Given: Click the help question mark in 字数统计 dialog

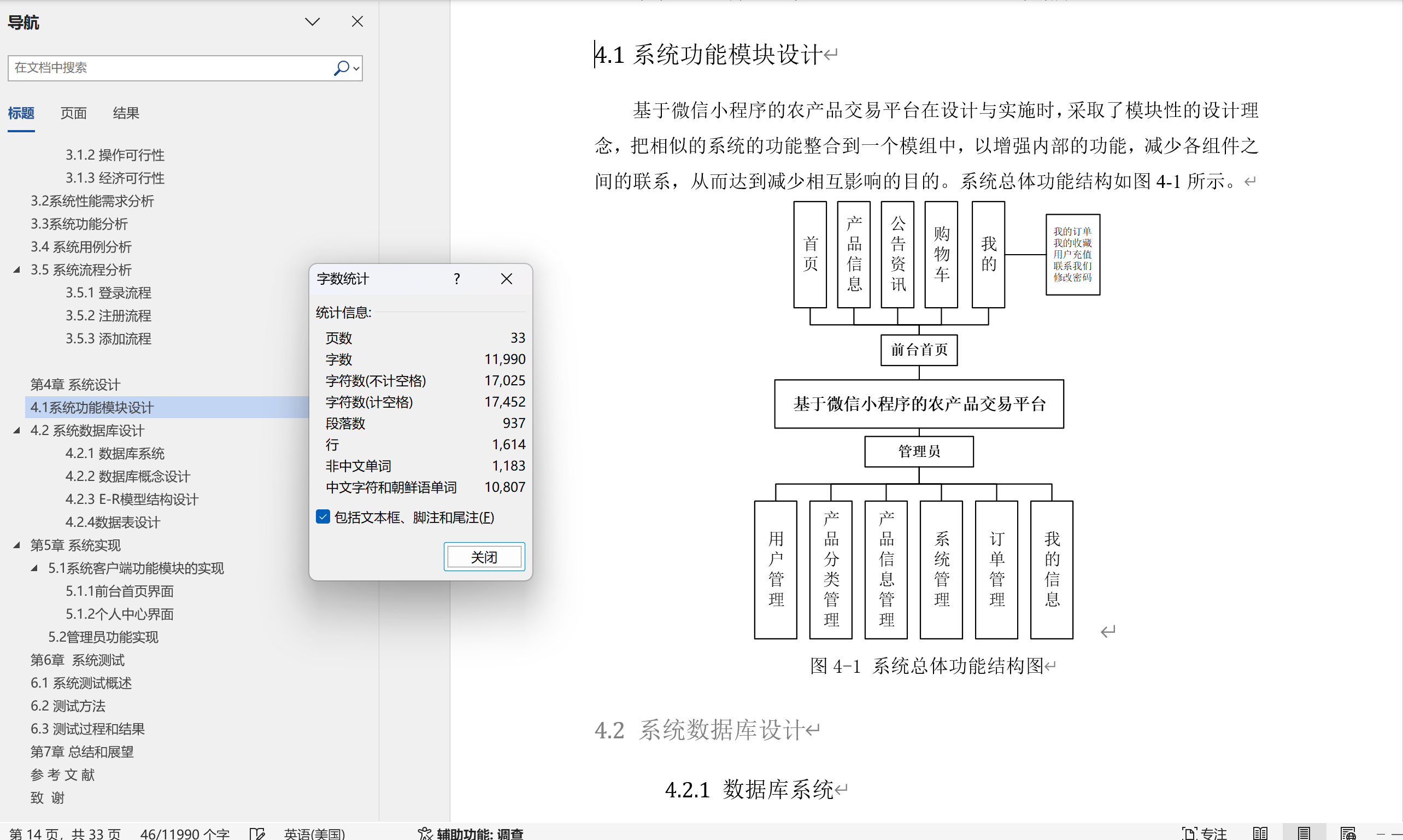Looking at the screenshot, I should [x=457, y=279].
